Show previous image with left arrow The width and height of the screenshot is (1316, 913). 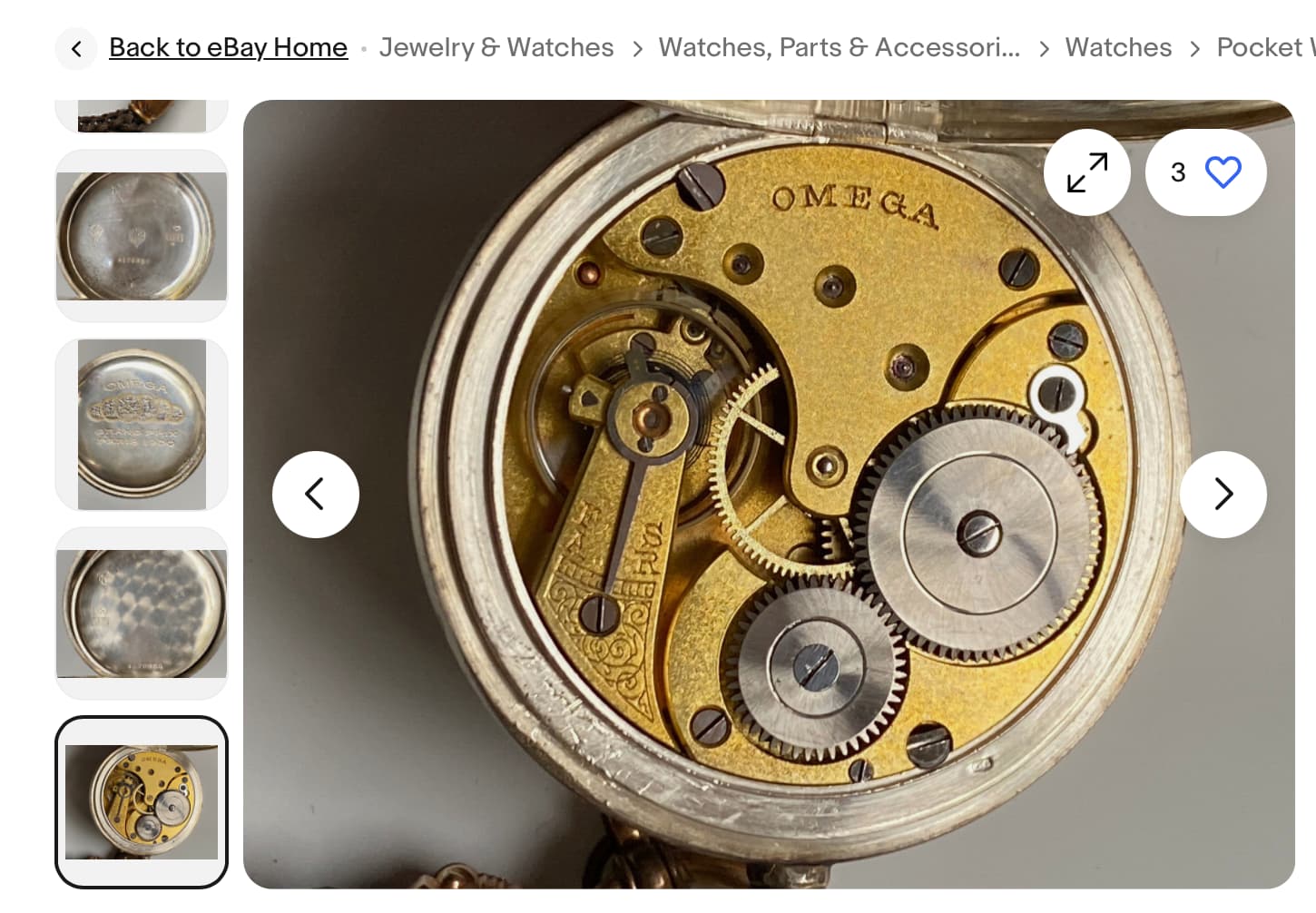click(316, 495)
